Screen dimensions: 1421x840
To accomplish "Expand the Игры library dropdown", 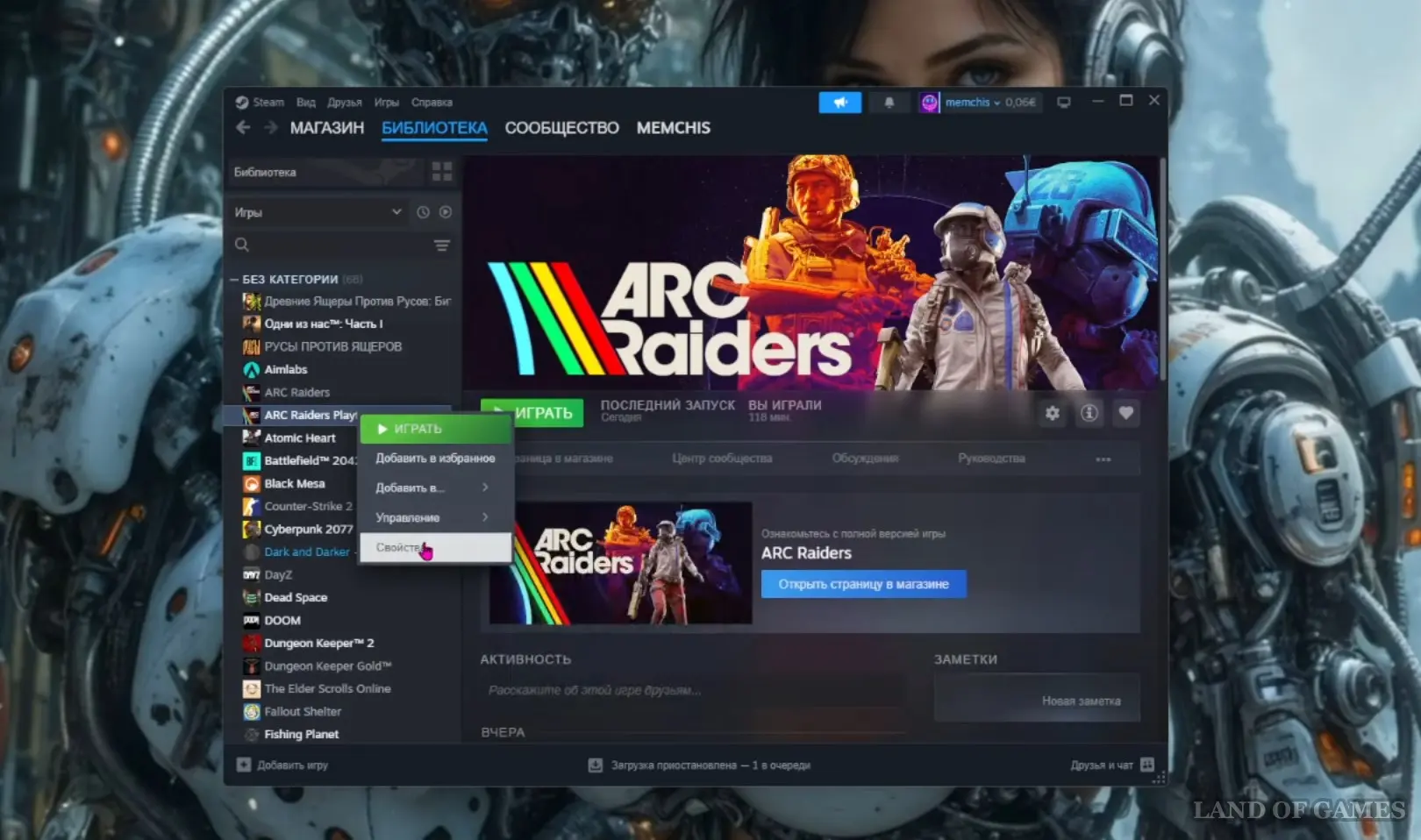I will [396, 212].
